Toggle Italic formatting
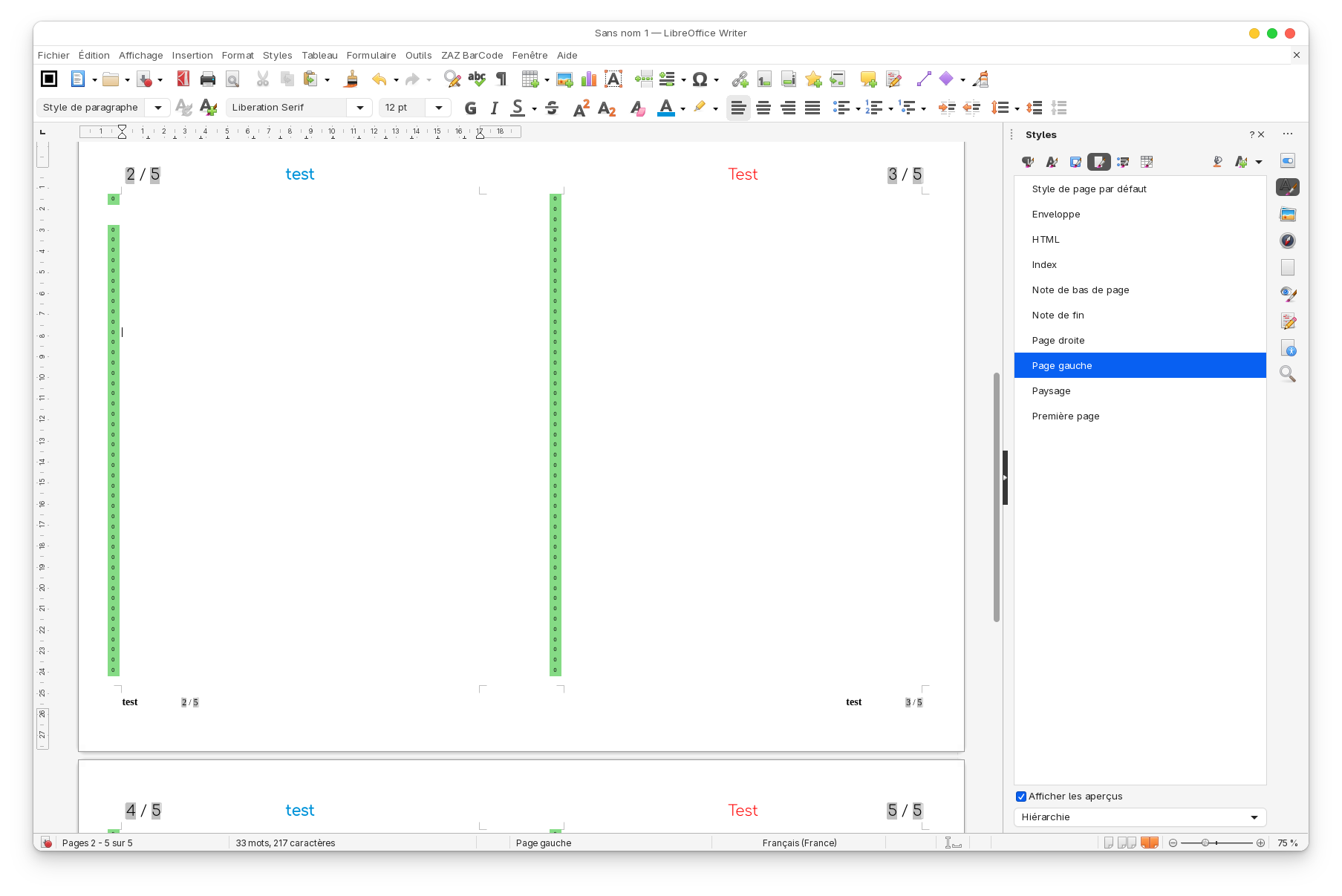 (494, 108)
